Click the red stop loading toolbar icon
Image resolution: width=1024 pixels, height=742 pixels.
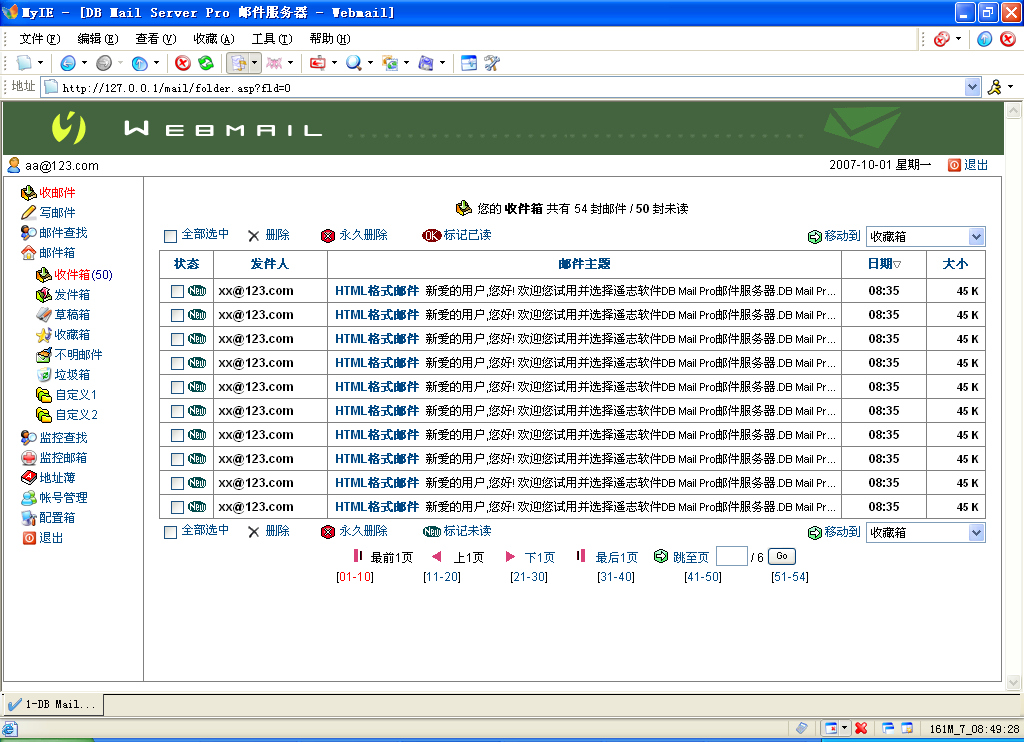coord(182,63)
